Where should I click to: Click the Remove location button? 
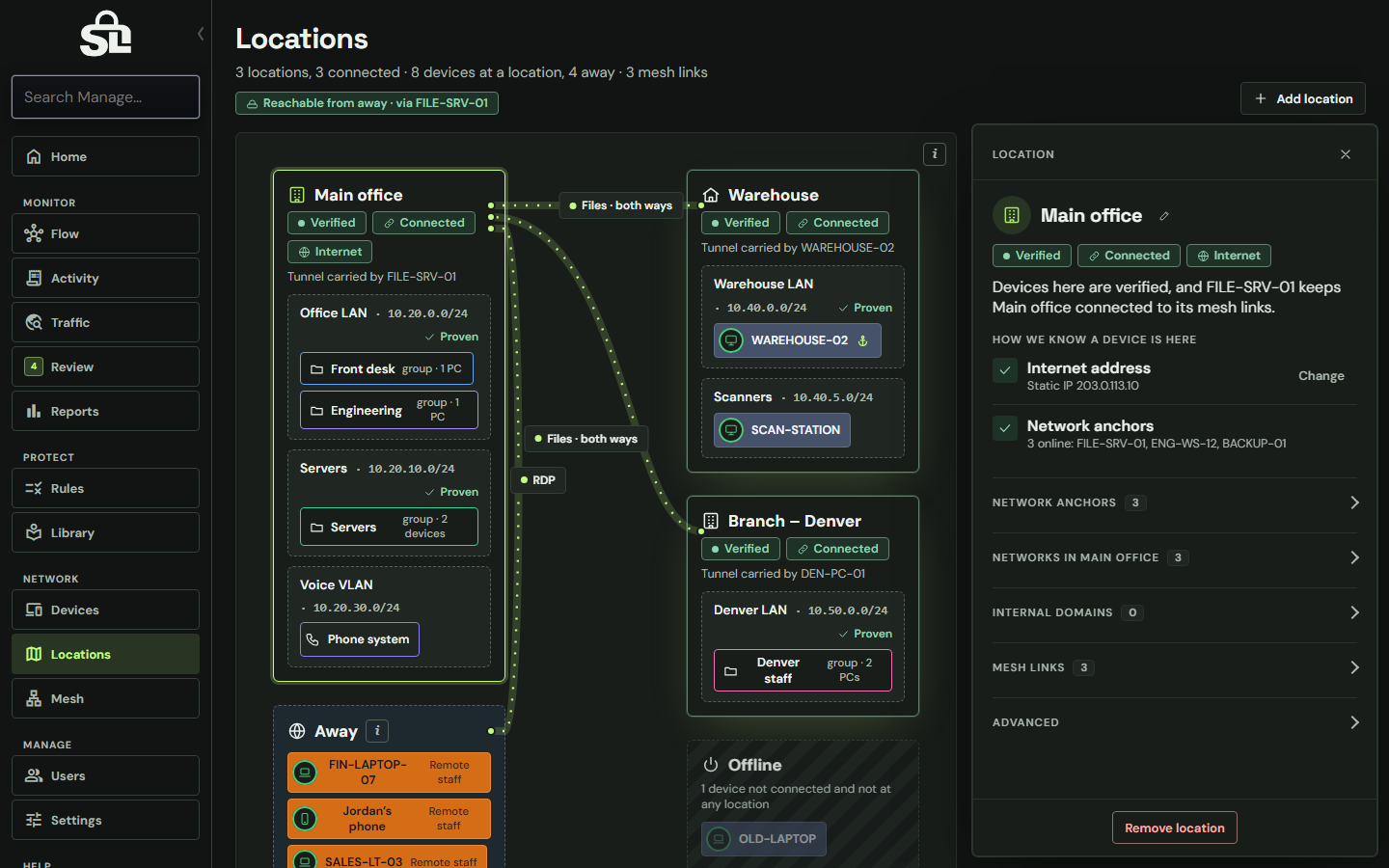pyautogui.click(x=1175, y=827)
